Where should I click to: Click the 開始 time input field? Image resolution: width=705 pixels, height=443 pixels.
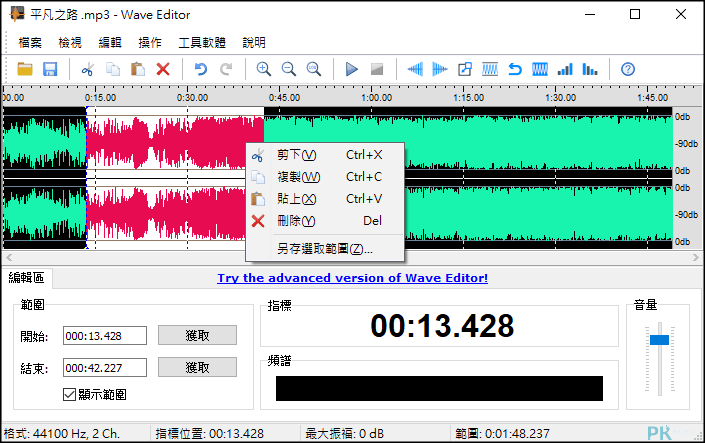tap(105, 336)
